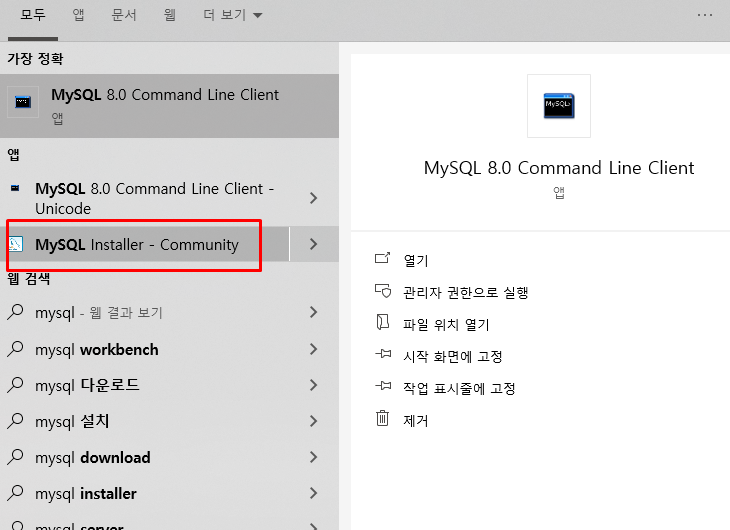
Task: Expand arrow for Command Line Client - Unicode
Action: (314, 198)
